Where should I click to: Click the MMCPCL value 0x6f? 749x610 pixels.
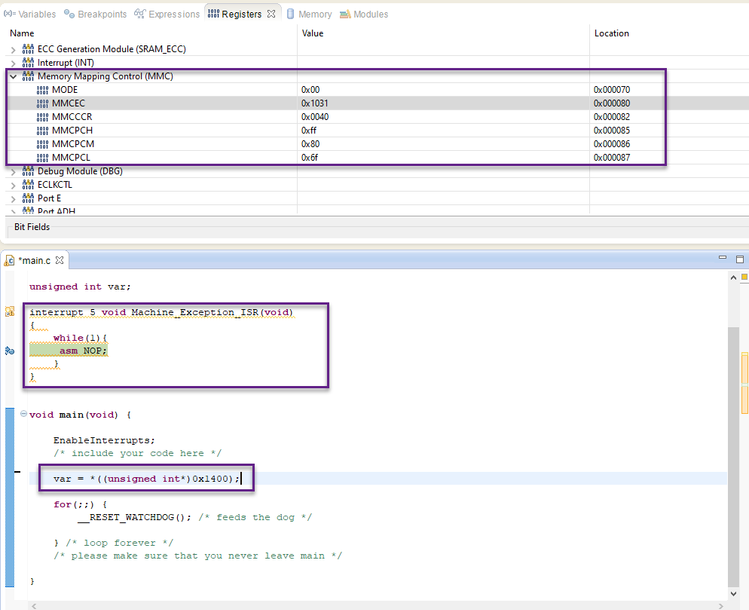click(310, 158)
